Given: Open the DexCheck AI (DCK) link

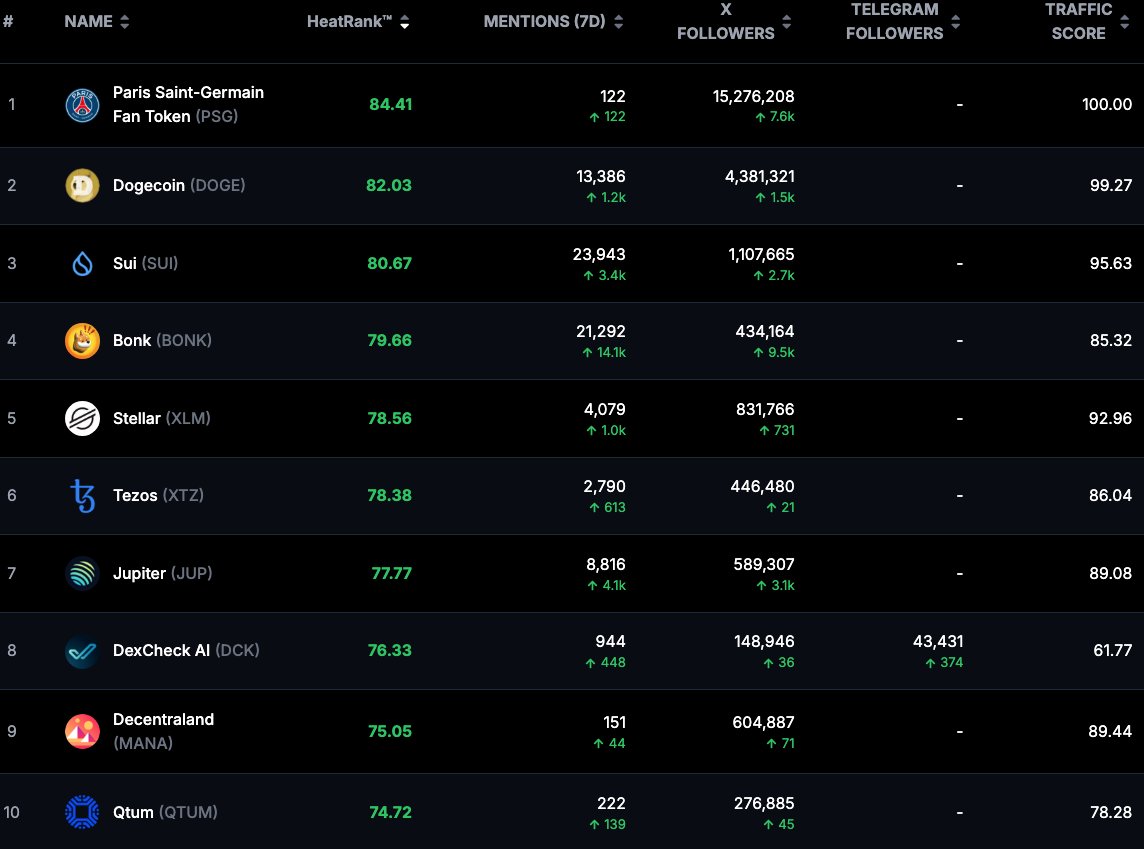Looking at the screenshot, I should click(x=186, y=651).
